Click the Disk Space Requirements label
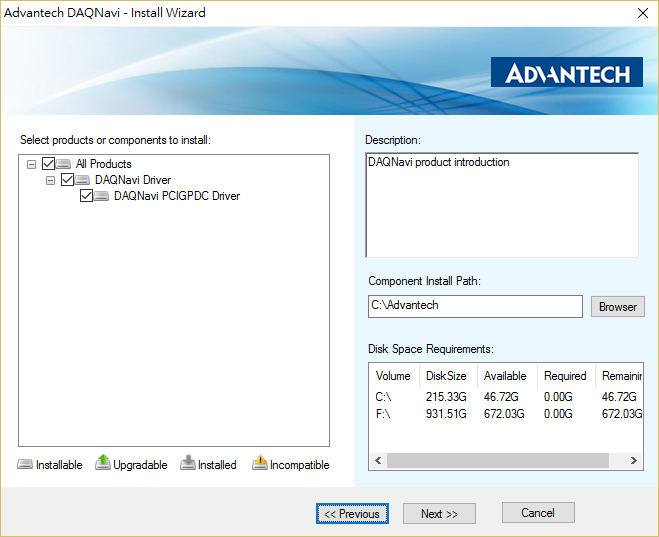The height and width of the screenshot is (537, 659). coord(431,349)
